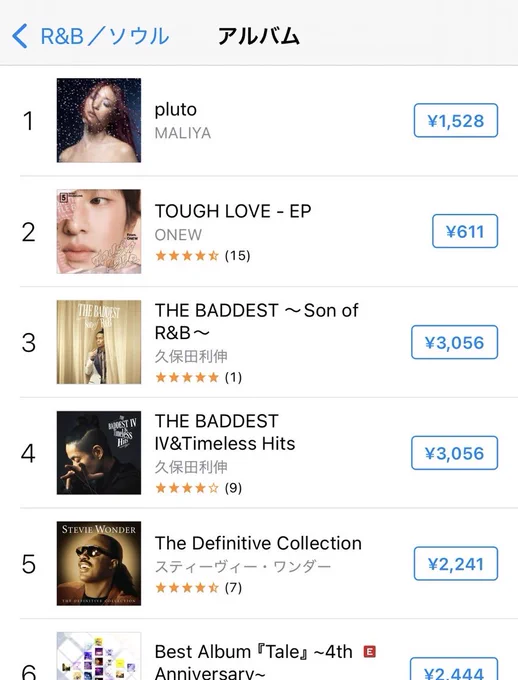518x680 pixels.
Task: Select The Definitive Collection title text
Action: [258, 543]
